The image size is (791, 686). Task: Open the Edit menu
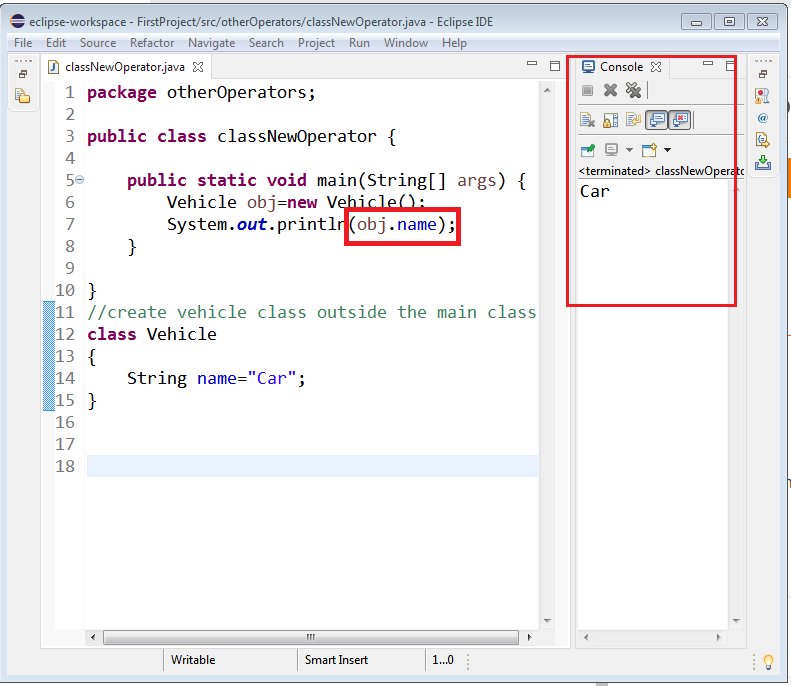(x=55, y=43)
